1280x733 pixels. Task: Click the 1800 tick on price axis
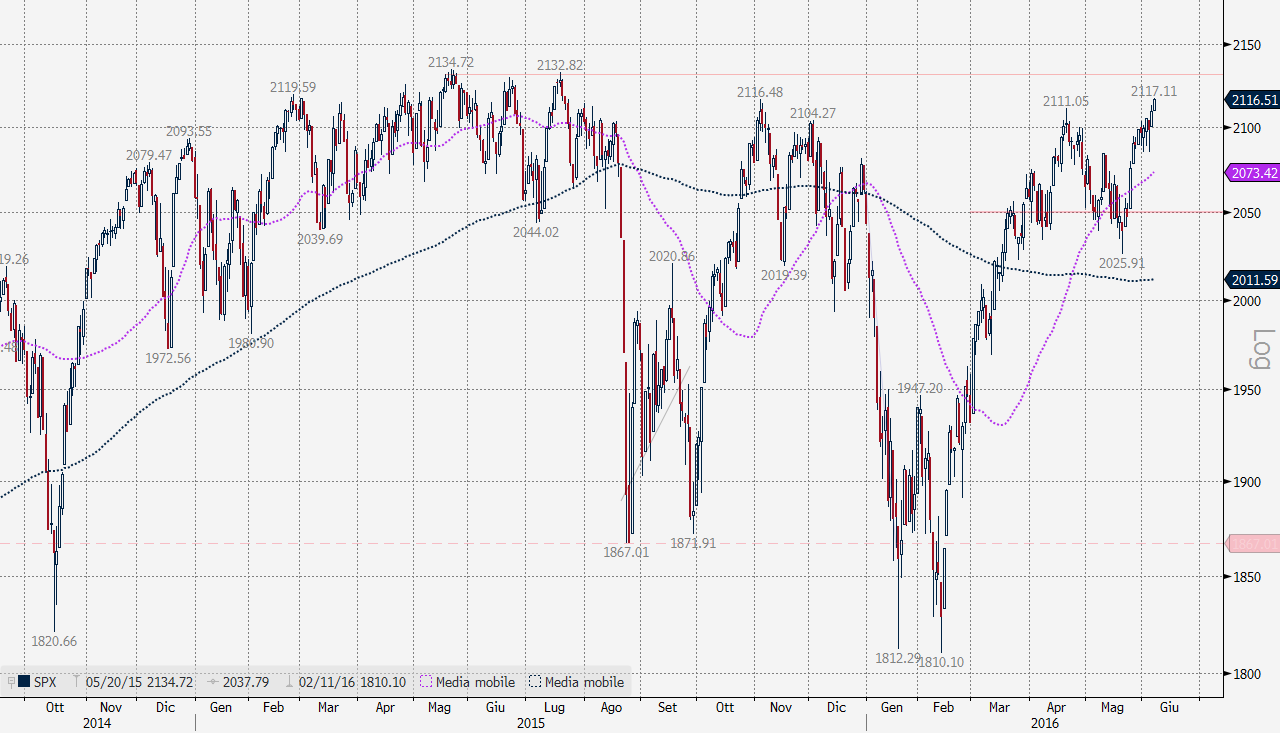1246,672
